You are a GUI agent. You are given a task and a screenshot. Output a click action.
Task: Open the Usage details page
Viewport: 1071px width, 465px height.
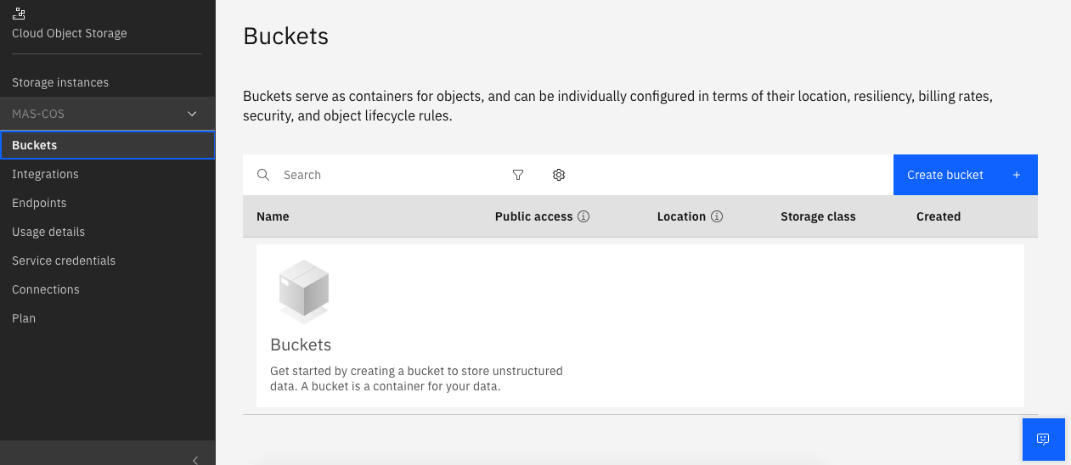(48, 232)
